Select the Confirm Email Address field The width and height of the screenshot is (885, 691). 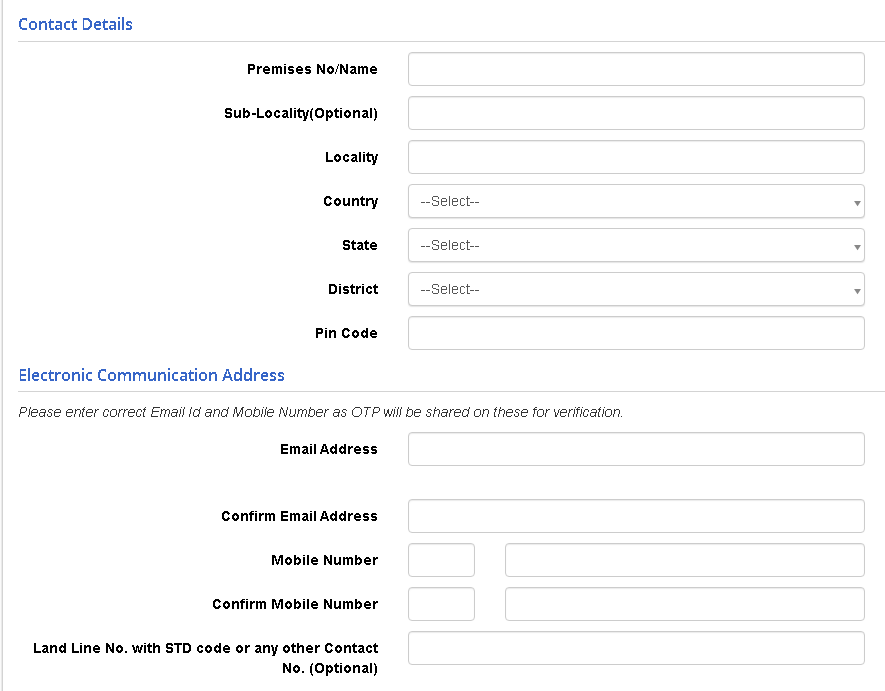636,516
